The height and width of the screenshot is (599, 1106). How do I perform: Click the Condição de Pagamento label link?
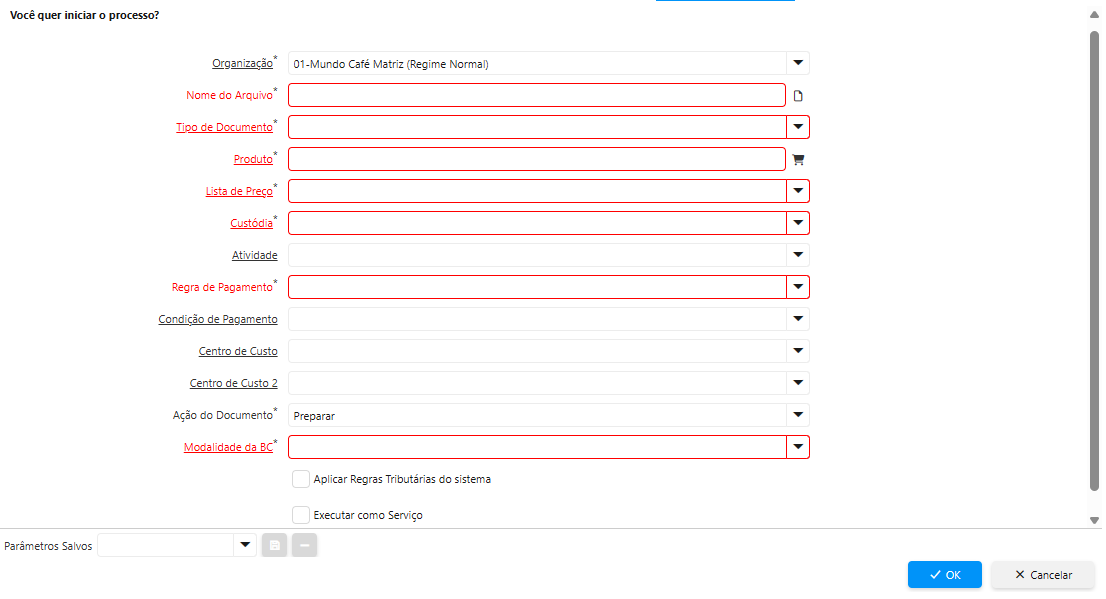218,320
